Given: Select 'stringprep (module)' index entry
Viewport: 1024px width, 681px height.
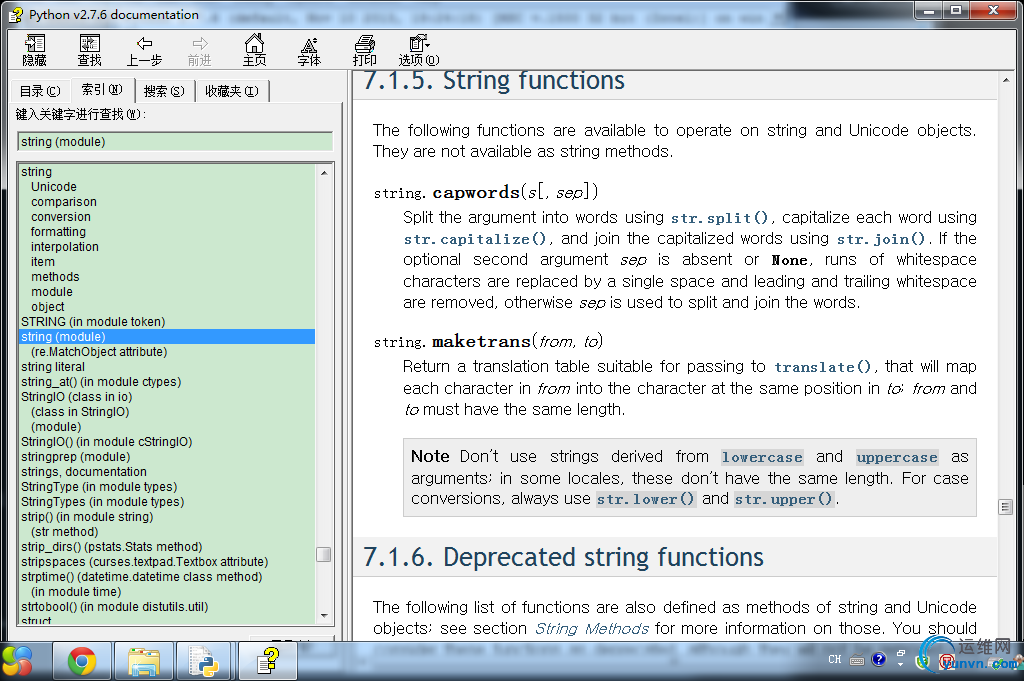Looking at the screenshot, I should (x=76, y=457).
